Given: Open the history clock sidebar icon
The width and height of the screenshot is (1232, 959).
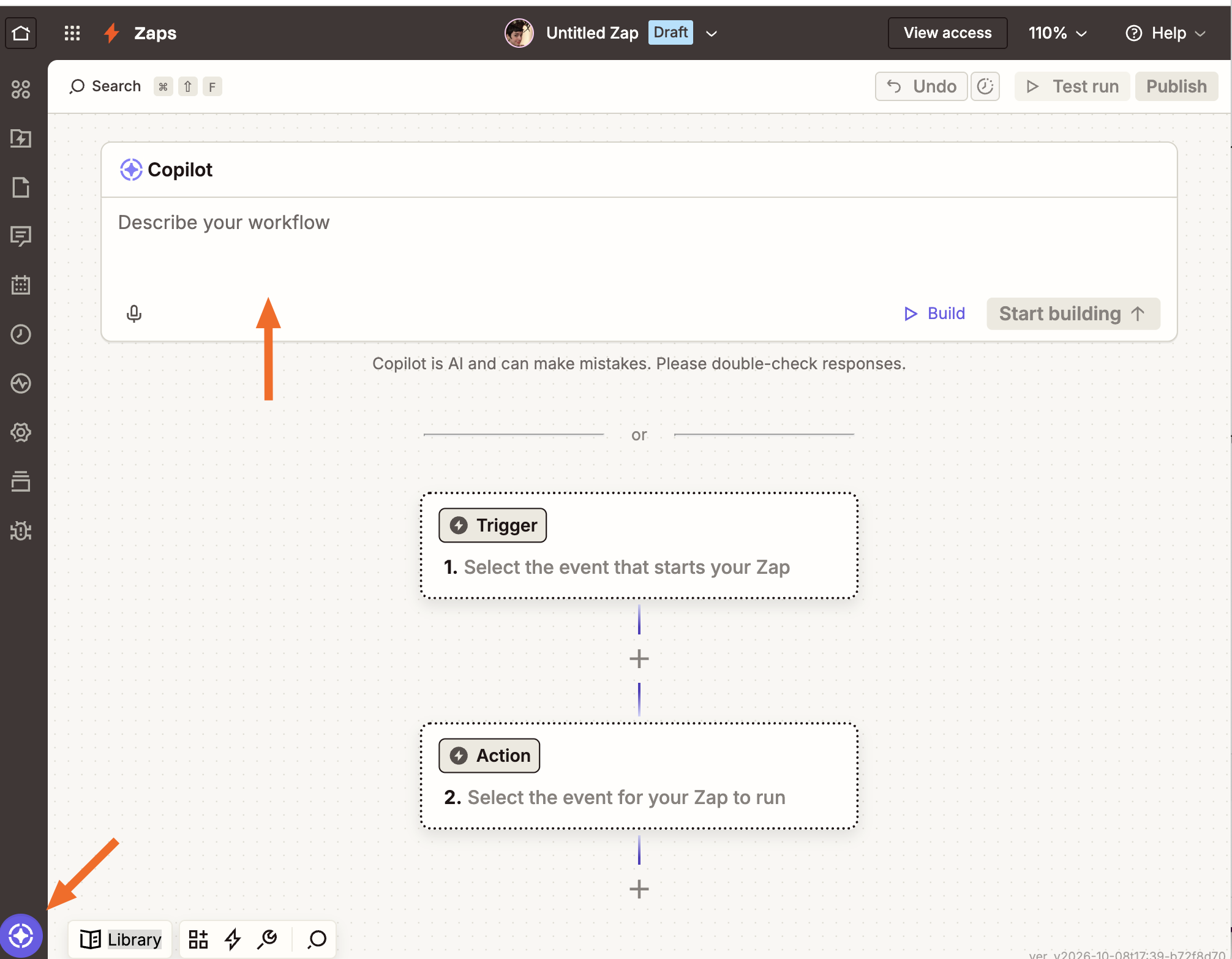Looking at the screenshot, I should click(21, 334).
